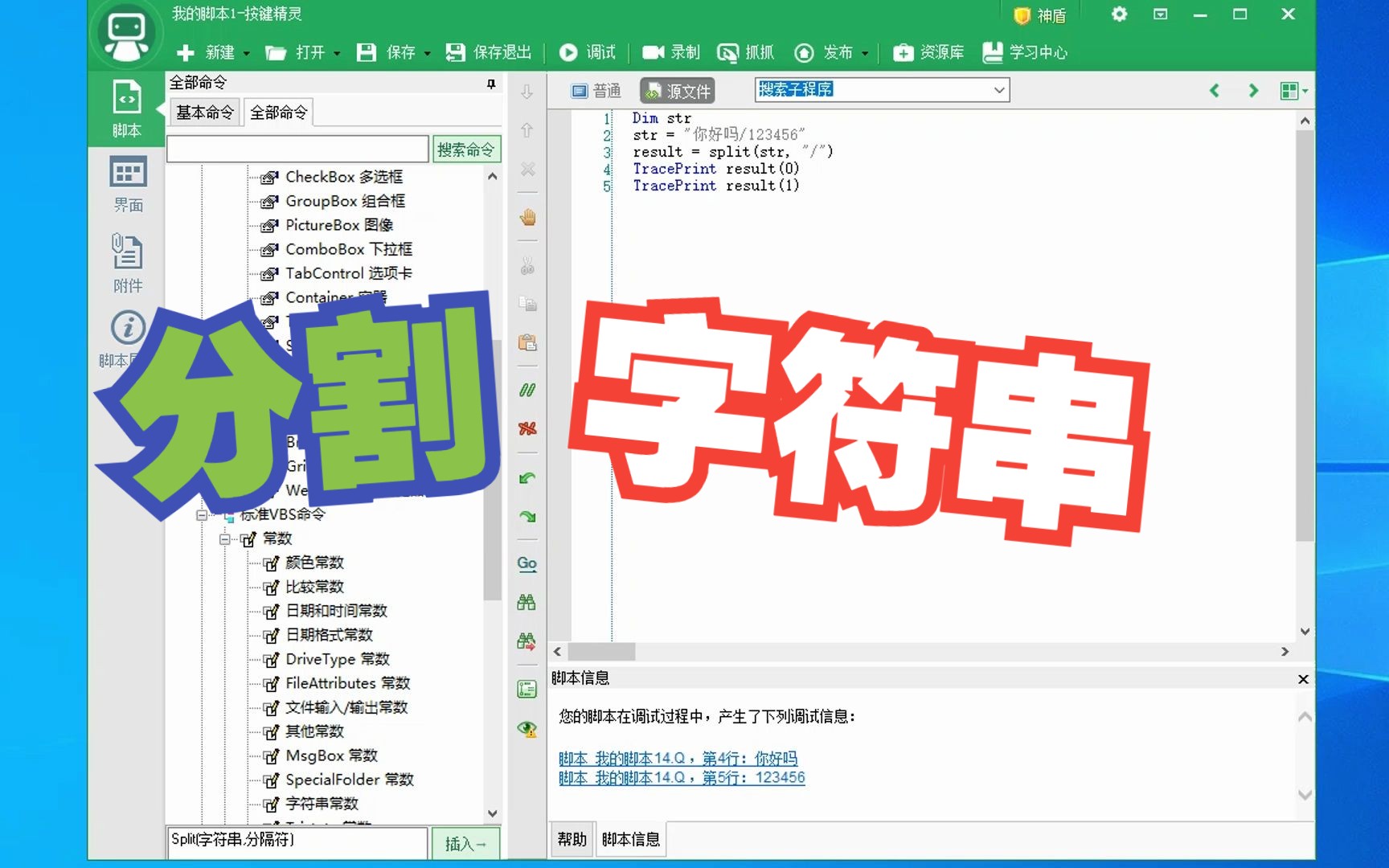Open find with the binoculars search icon

[x=527, y=601]
